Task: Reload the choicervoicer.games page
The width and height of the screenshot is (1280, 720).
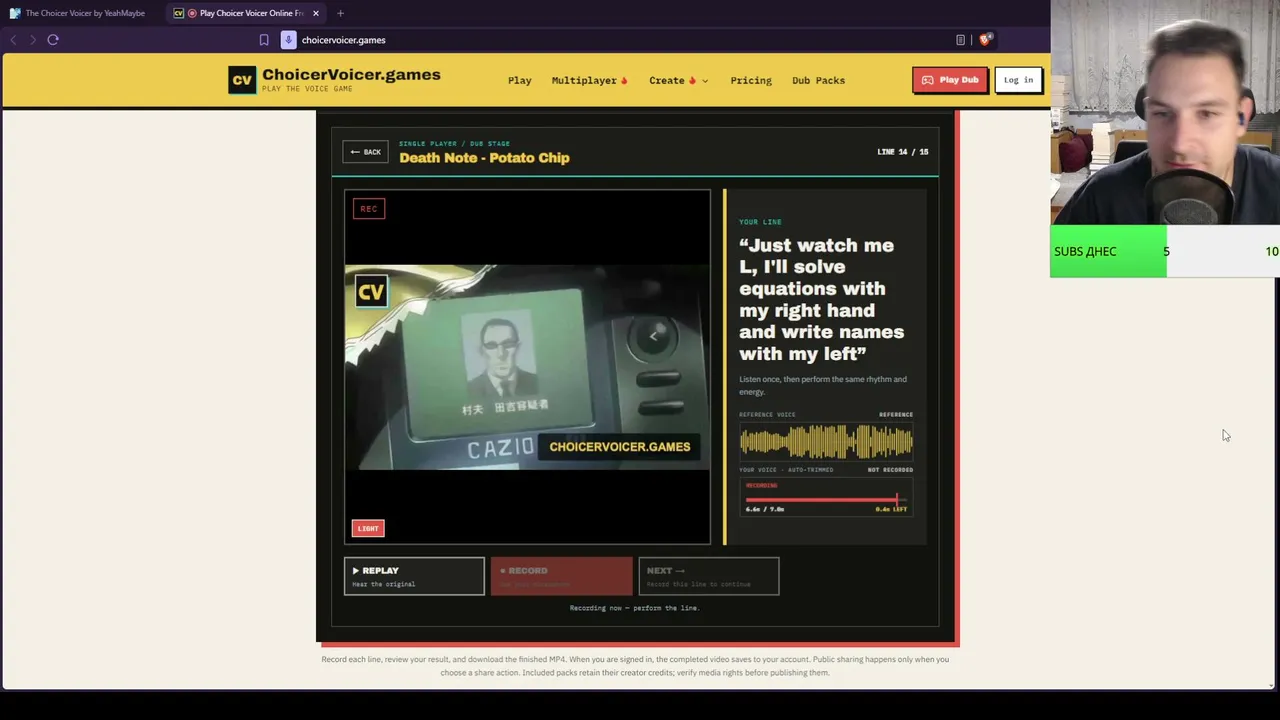Action: coord(53,40)
